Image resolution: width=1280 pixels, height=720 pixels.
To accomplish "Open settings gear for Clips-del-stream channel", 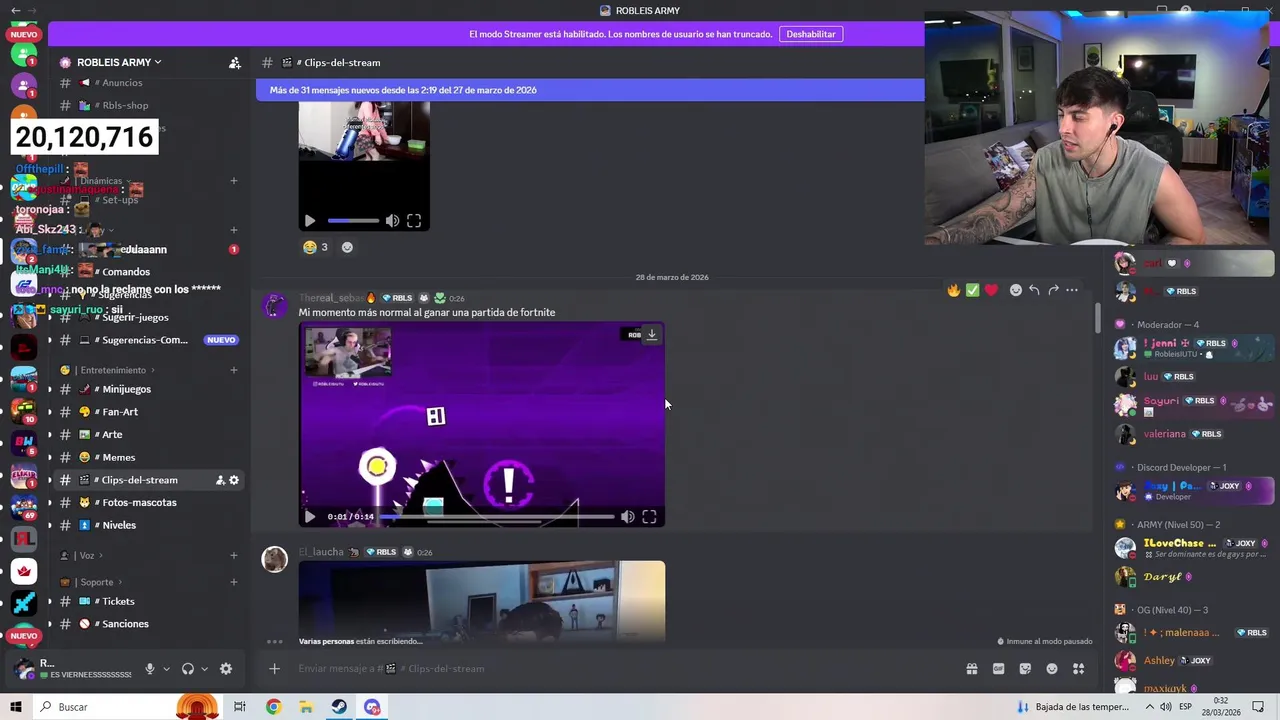I will click(234, 480).
